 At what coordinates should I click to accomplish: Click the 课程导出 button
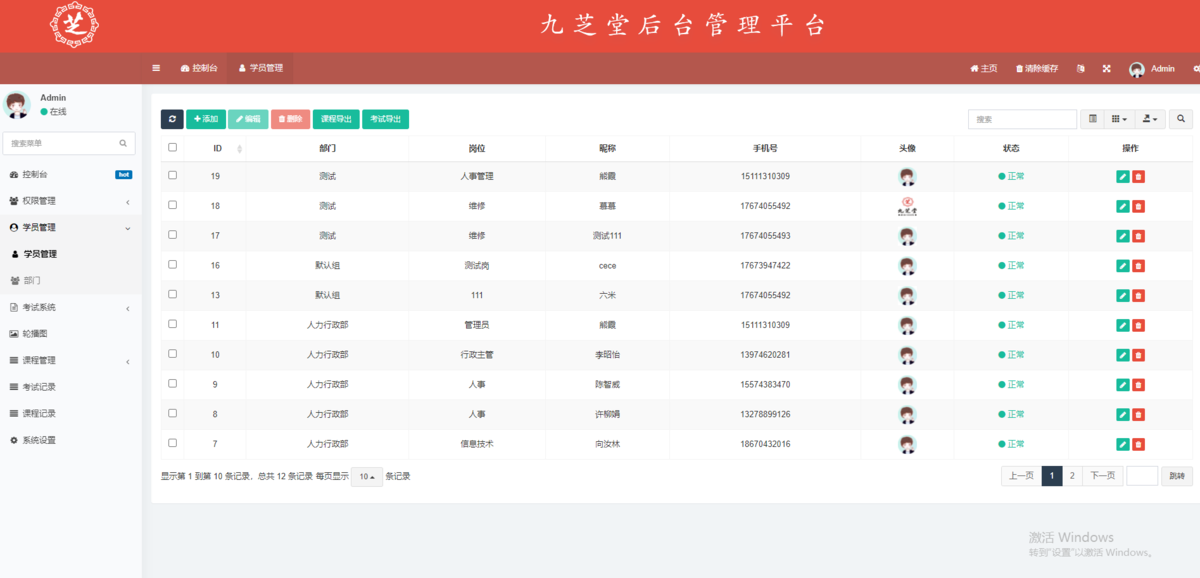(x=336, y=119)
